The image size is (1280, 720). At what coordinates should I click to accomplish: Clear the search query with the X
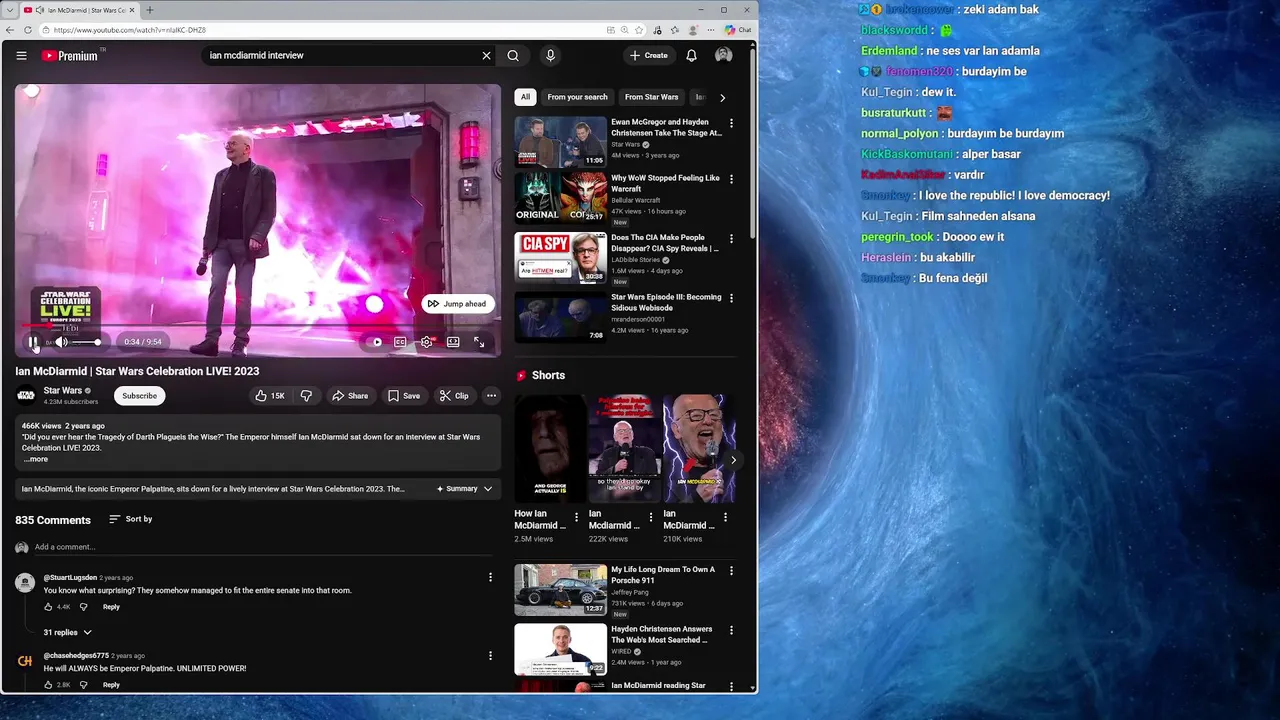pyautogui.click(x=487, y=56)
